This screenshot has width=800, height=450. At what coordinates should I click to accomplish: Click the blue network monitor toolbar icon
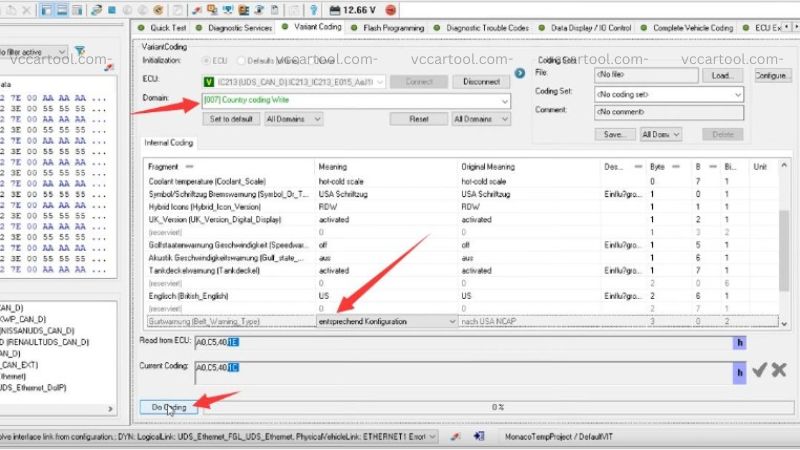pyautogui.click(x=228, y=10)
